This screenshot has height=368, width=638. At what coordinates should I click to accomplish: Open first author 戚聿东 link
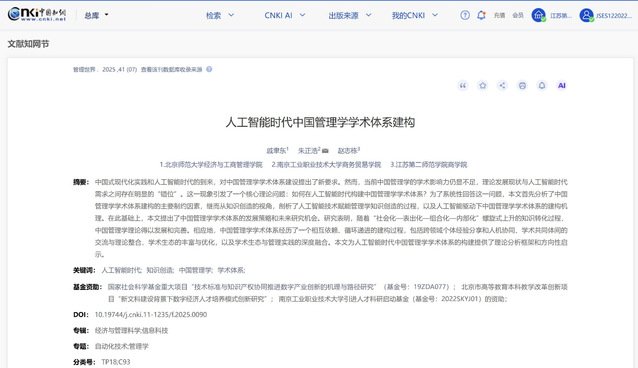[x=276, y=151]
